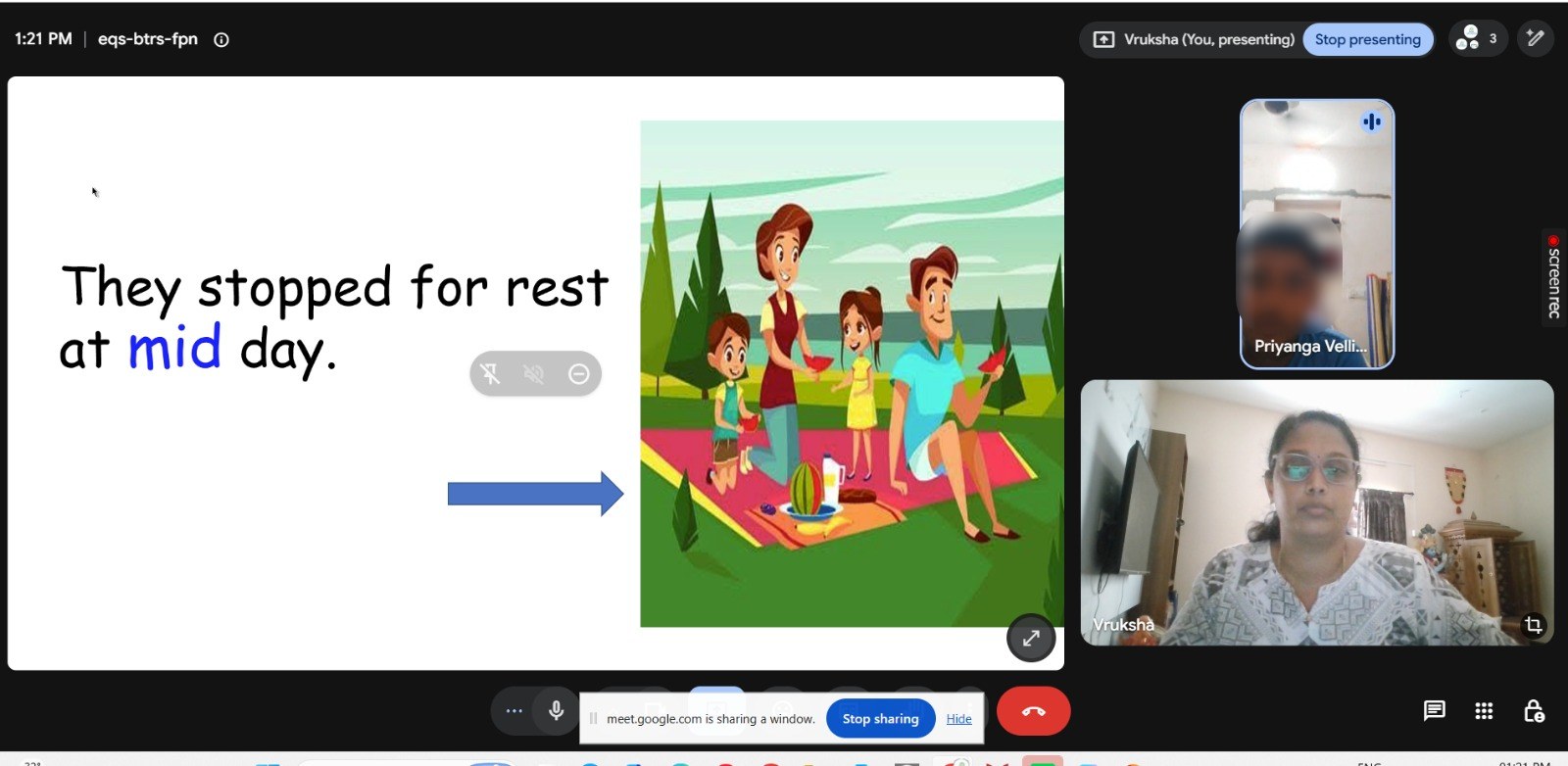Leave the call with red hang-up button

pos(1033,711)
